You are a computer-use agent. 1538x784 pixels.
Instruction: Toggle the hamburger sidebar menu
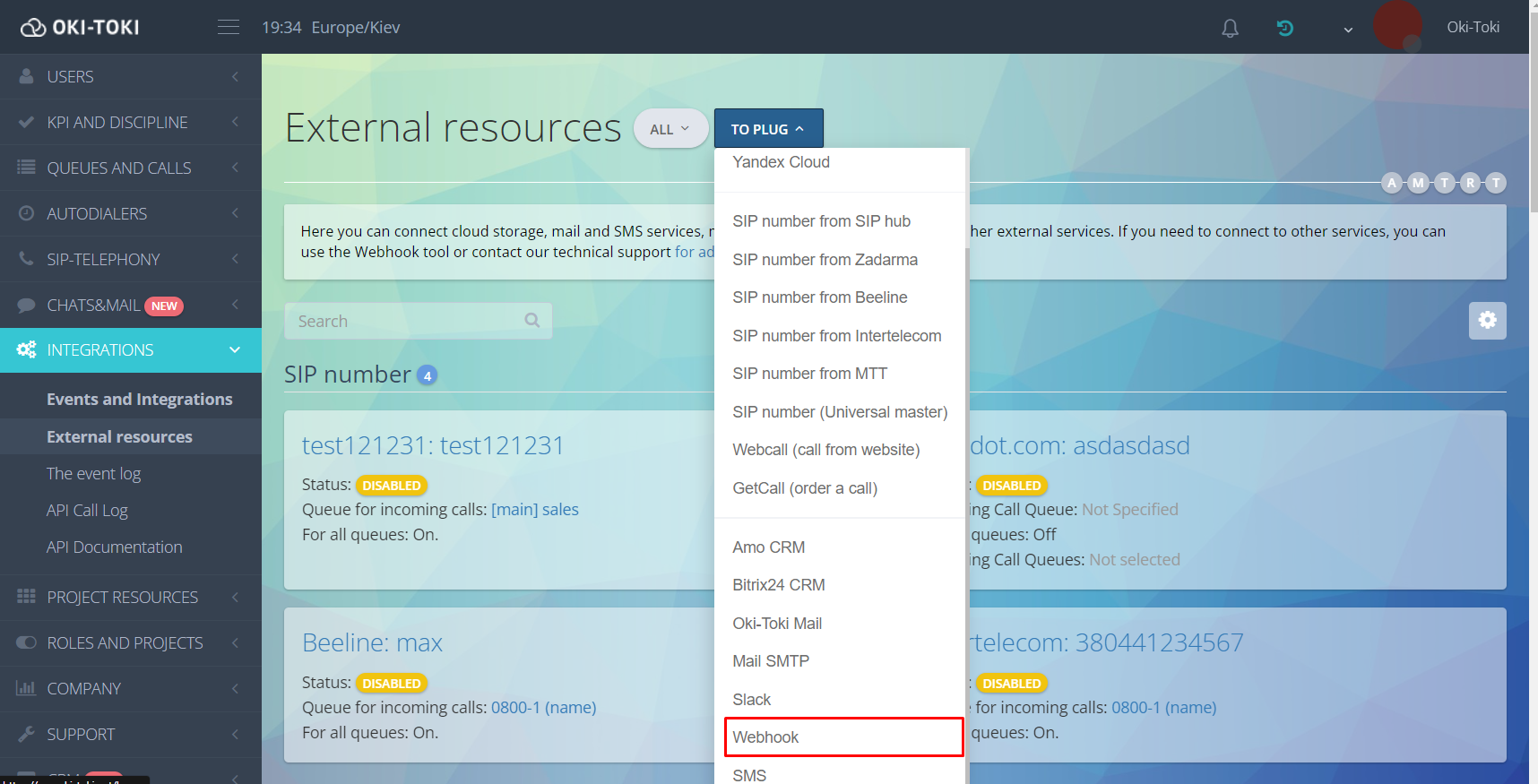[229, 27]
